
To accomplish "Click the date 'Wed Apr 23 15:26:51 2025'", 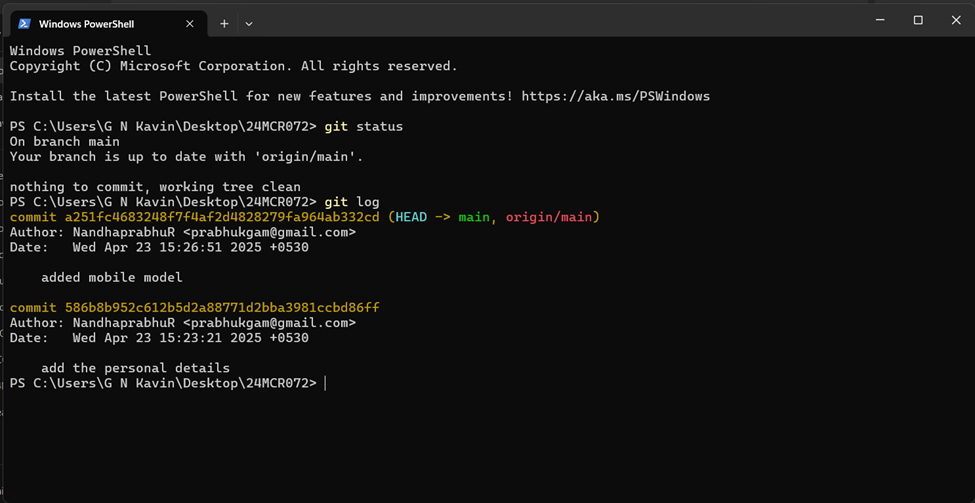I will coord(167,247).
